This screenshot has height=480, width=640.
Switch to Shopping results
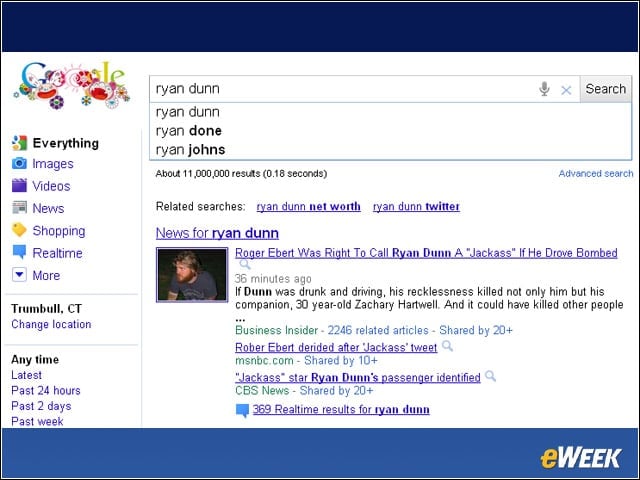[x=59, y=231]
